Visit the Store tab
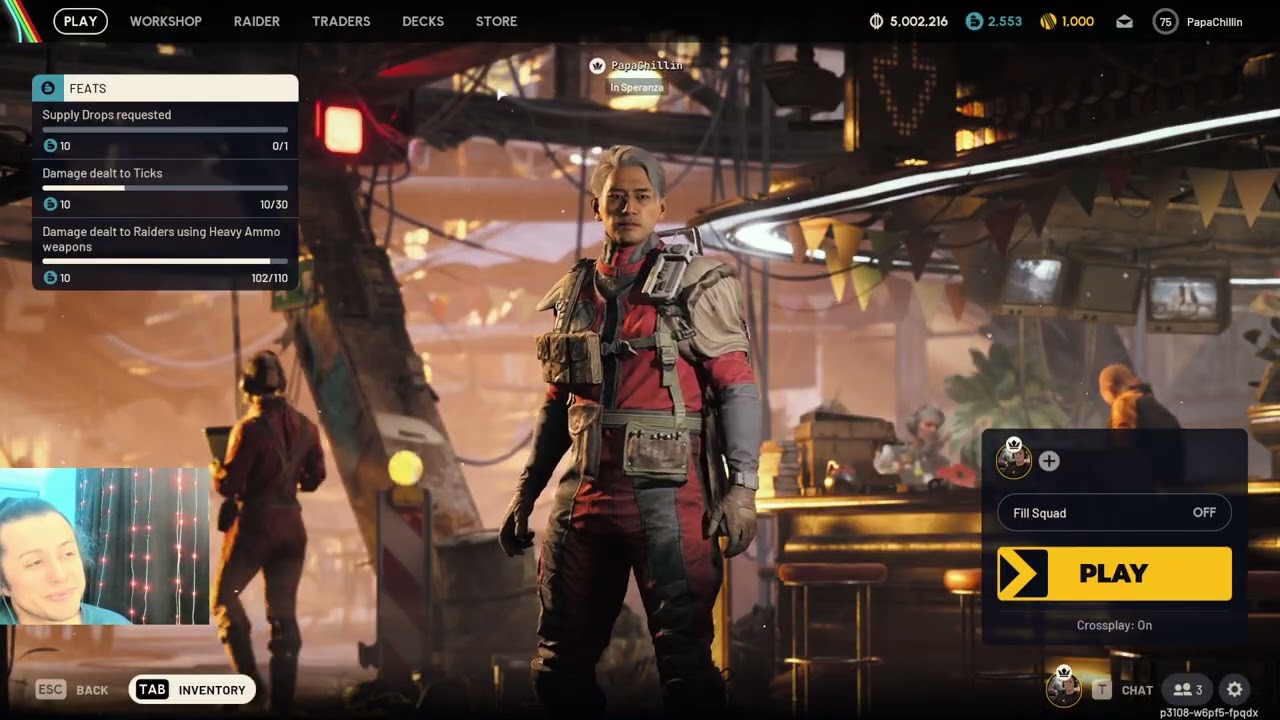Screen dimensions: 1280x720 click(x=497, y=21)
